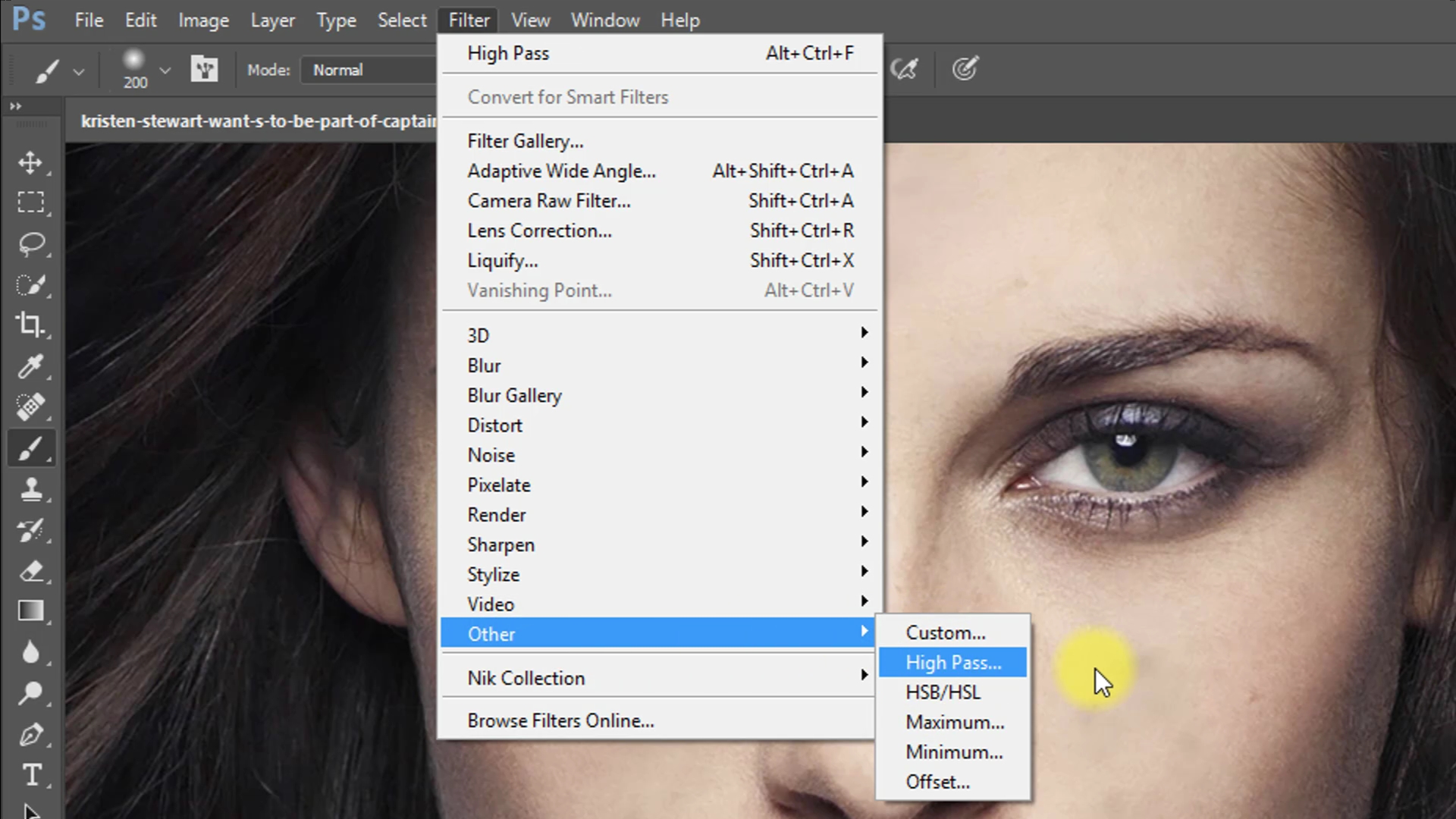The height and width of the screenshot is (819, 1456).
Task: Select the Lasso tool
Action: [30, 243]
